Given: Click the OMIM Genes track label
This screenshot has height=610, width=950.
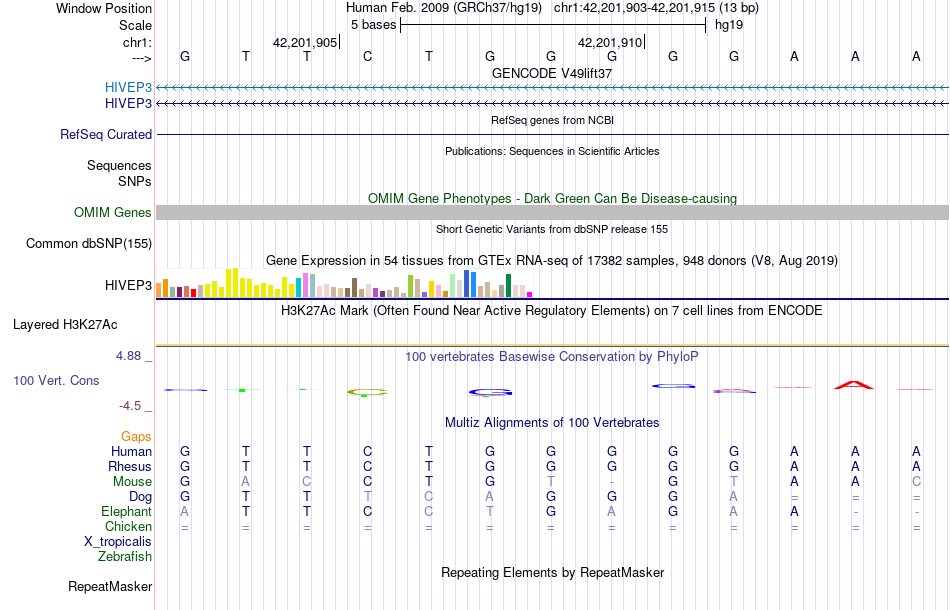Looking at the screenshot, I should click(113, 213).
